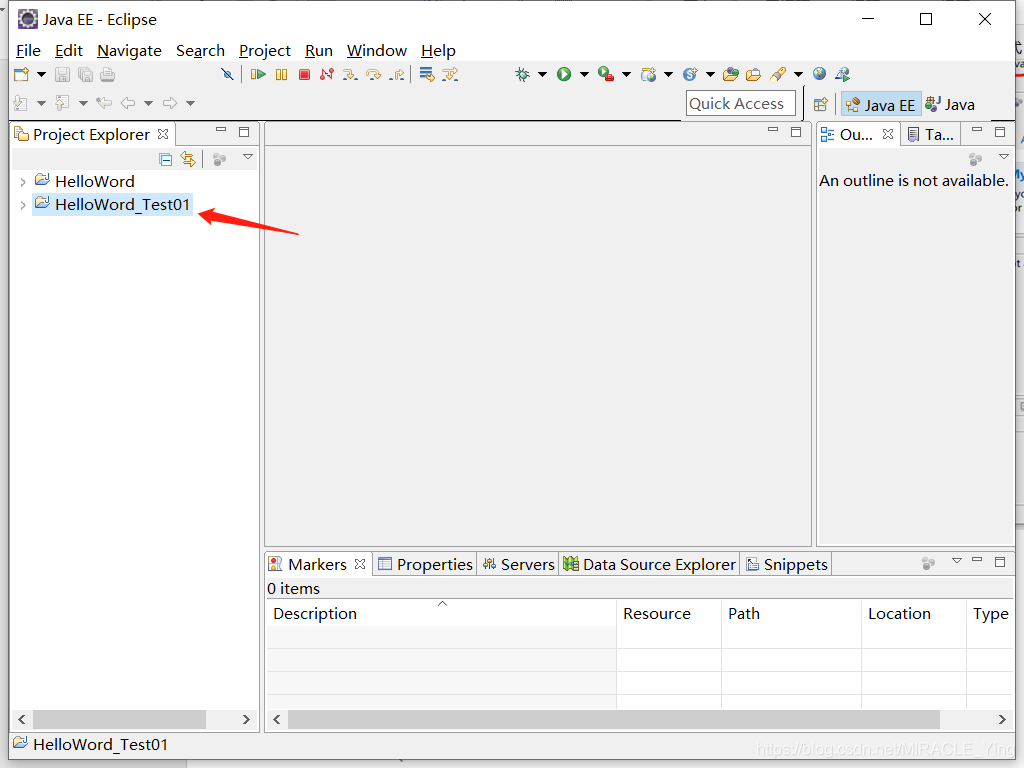Click Collapse All in Project Explorer
The width and height of the screenshot is (1024, 768).
tap(166, 159)
